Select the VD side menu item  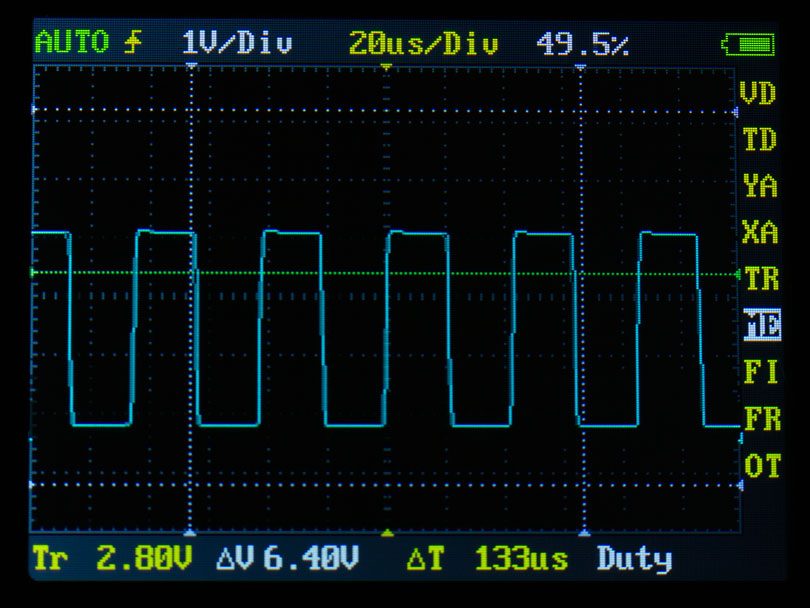pos(757,94)
